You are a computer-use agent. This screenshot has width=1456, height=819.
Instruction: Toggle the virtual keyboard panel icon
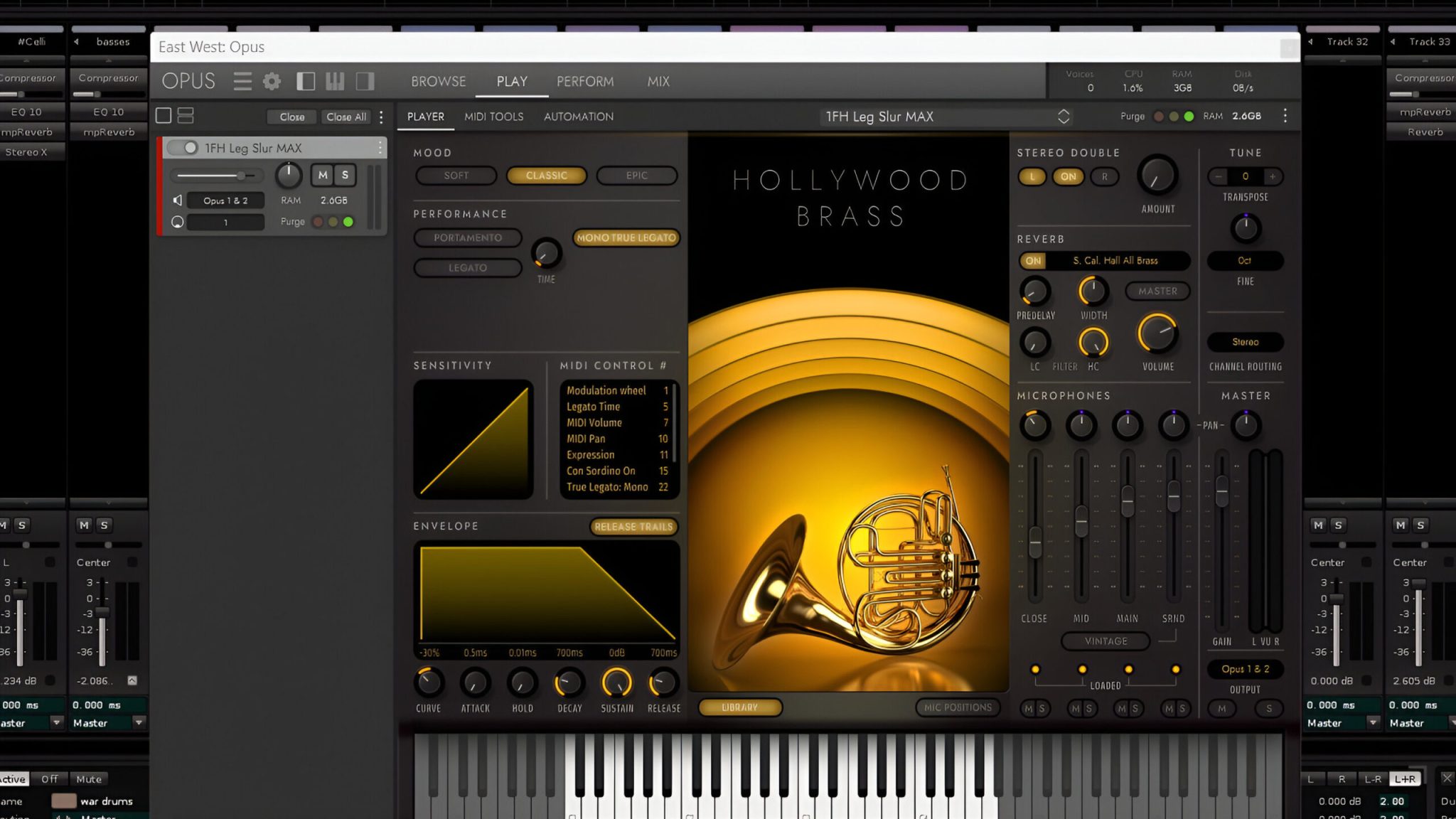coord(335,81)
